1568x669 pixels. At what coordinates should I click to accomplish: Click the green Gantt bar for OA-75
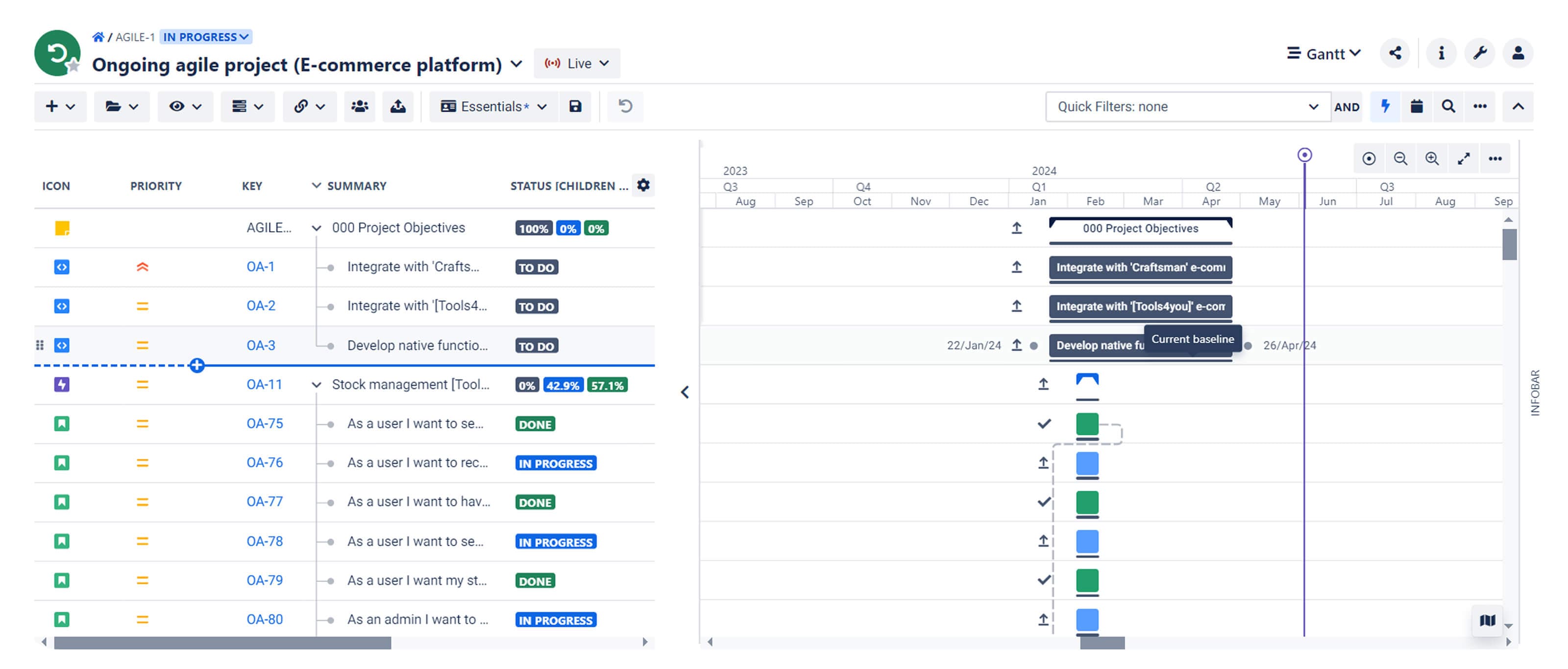[1087, 424]
